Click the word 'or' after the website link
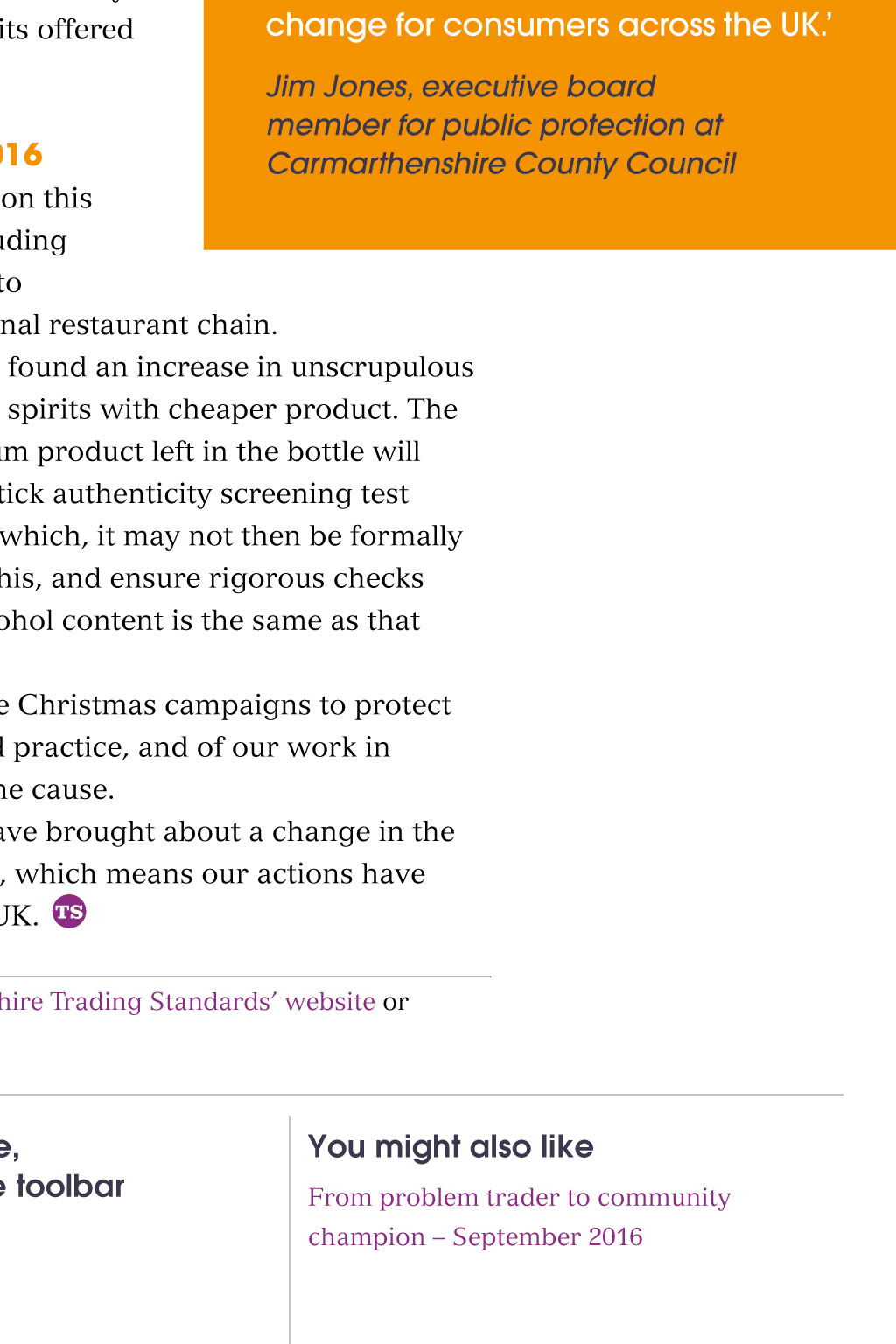Viewport: 896px width, 1344px height. click(395, 1002)
